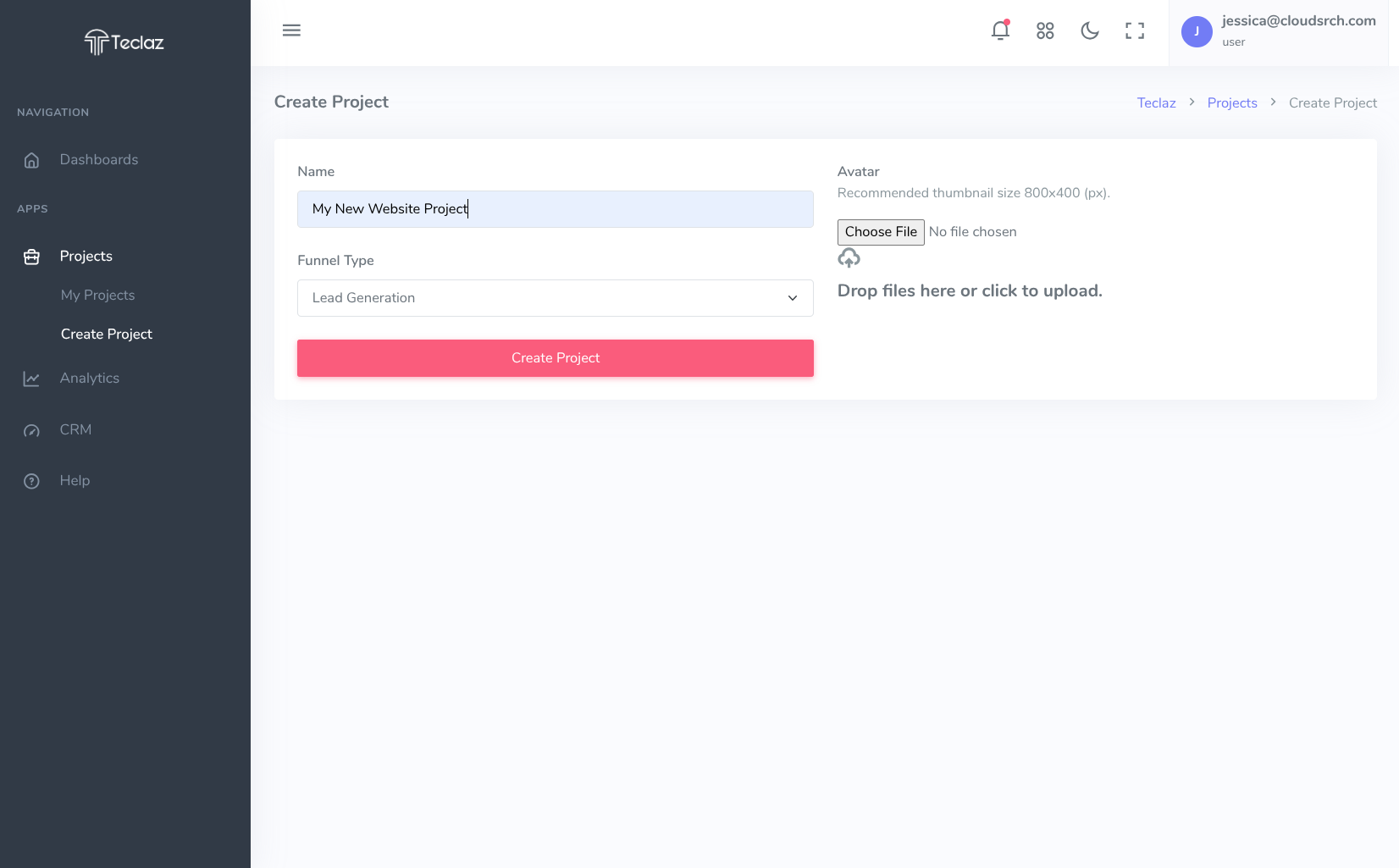Image resolution: width=1399 pixels, height=868 pixels.
Task: Click the project Name input field
Action: [555, 209]
